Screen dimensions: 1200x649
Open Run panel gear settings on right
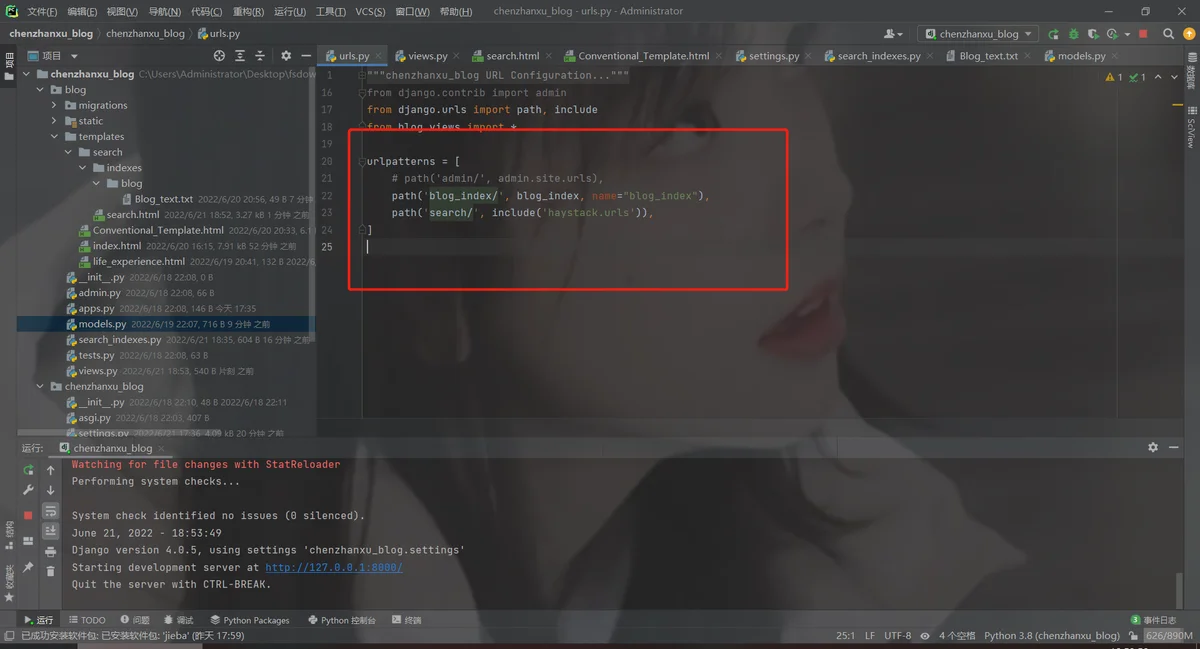click(1153, 448)
